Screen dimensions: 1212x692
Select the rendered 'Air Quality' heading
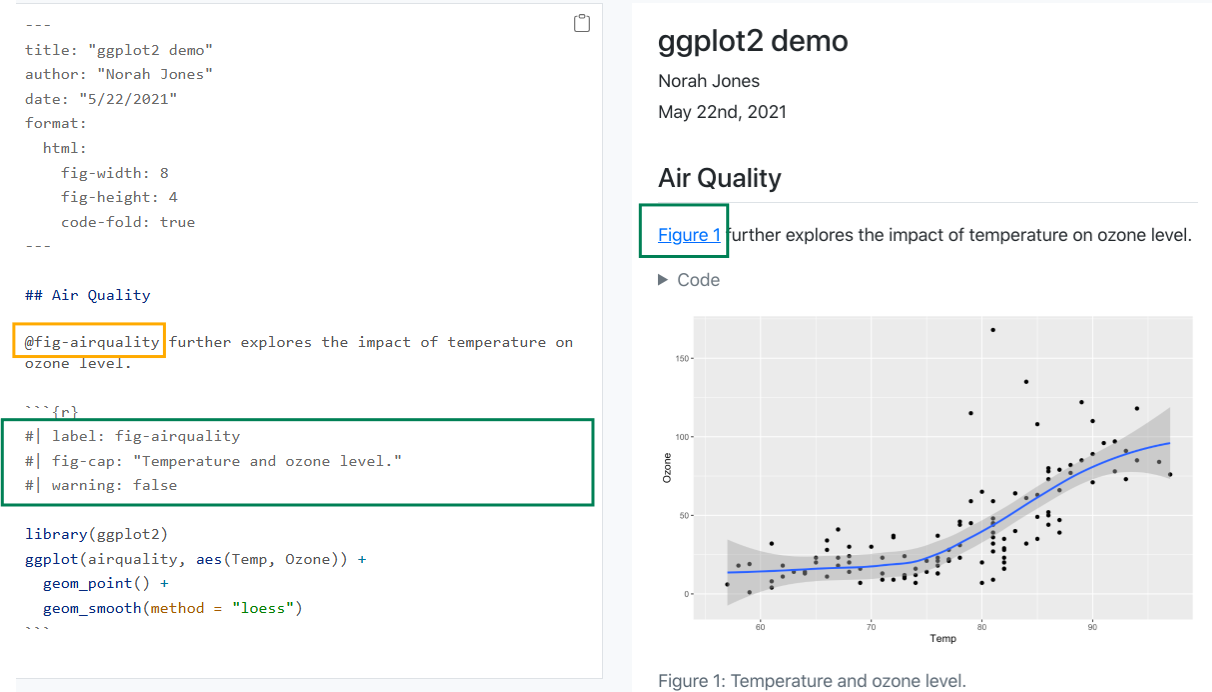(x=719, y=178)
